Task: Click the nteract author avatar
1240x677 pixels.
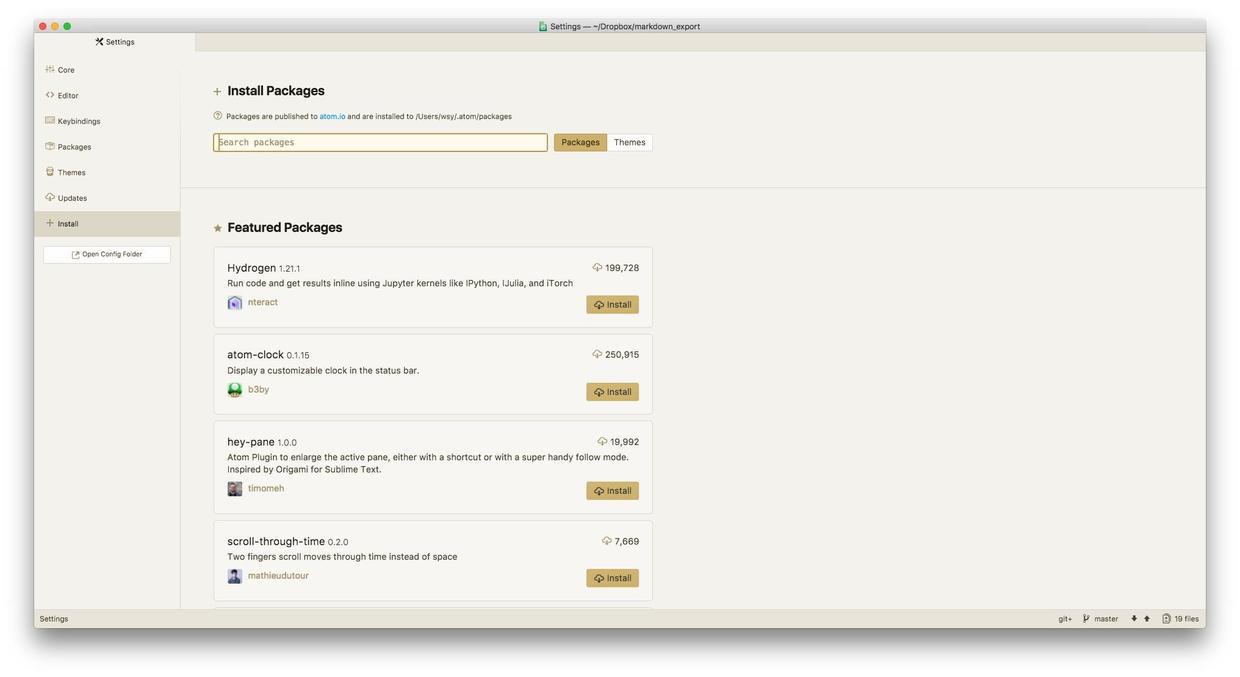Action: [235, 303]
